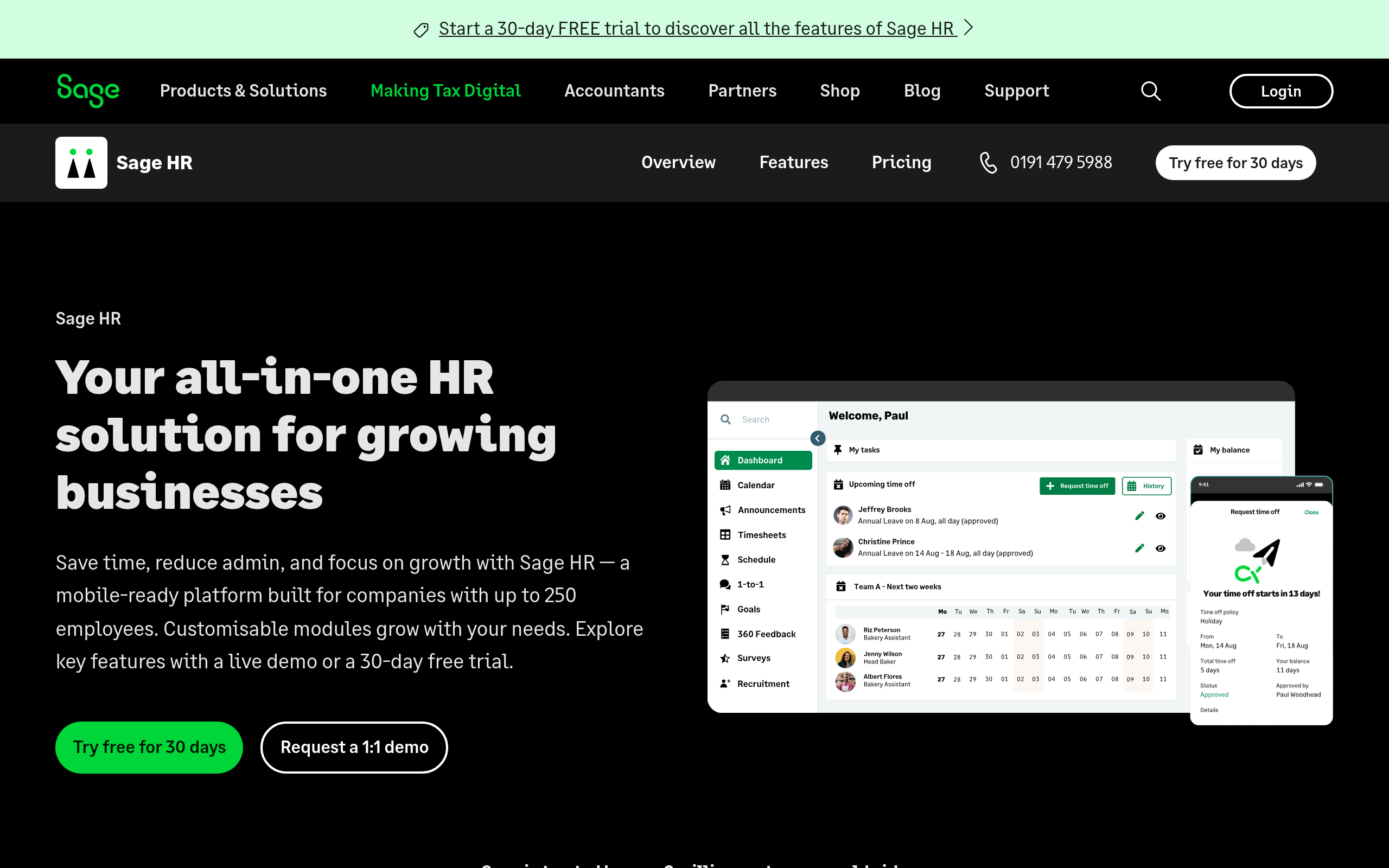Click the pin icon beside My tasks
Viewport: 1389px width, 868px height.
click(837, 450)
